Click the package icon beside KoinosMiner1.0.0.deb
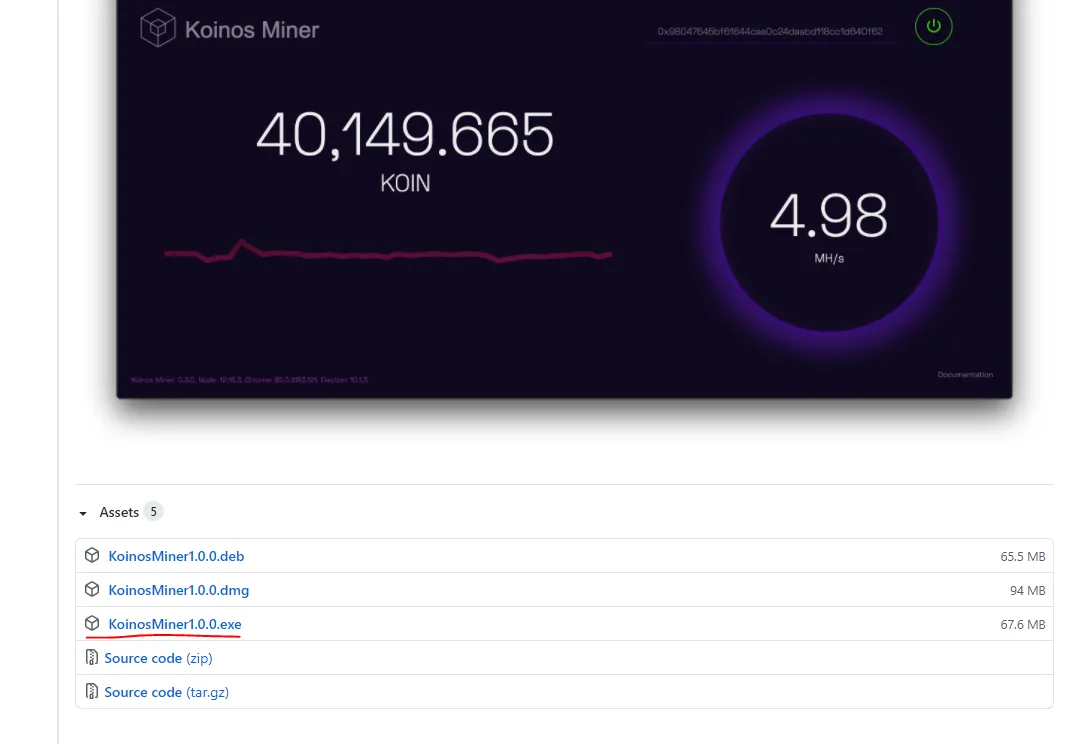Viewport: 1075px width, 744px height. [92, 555]
